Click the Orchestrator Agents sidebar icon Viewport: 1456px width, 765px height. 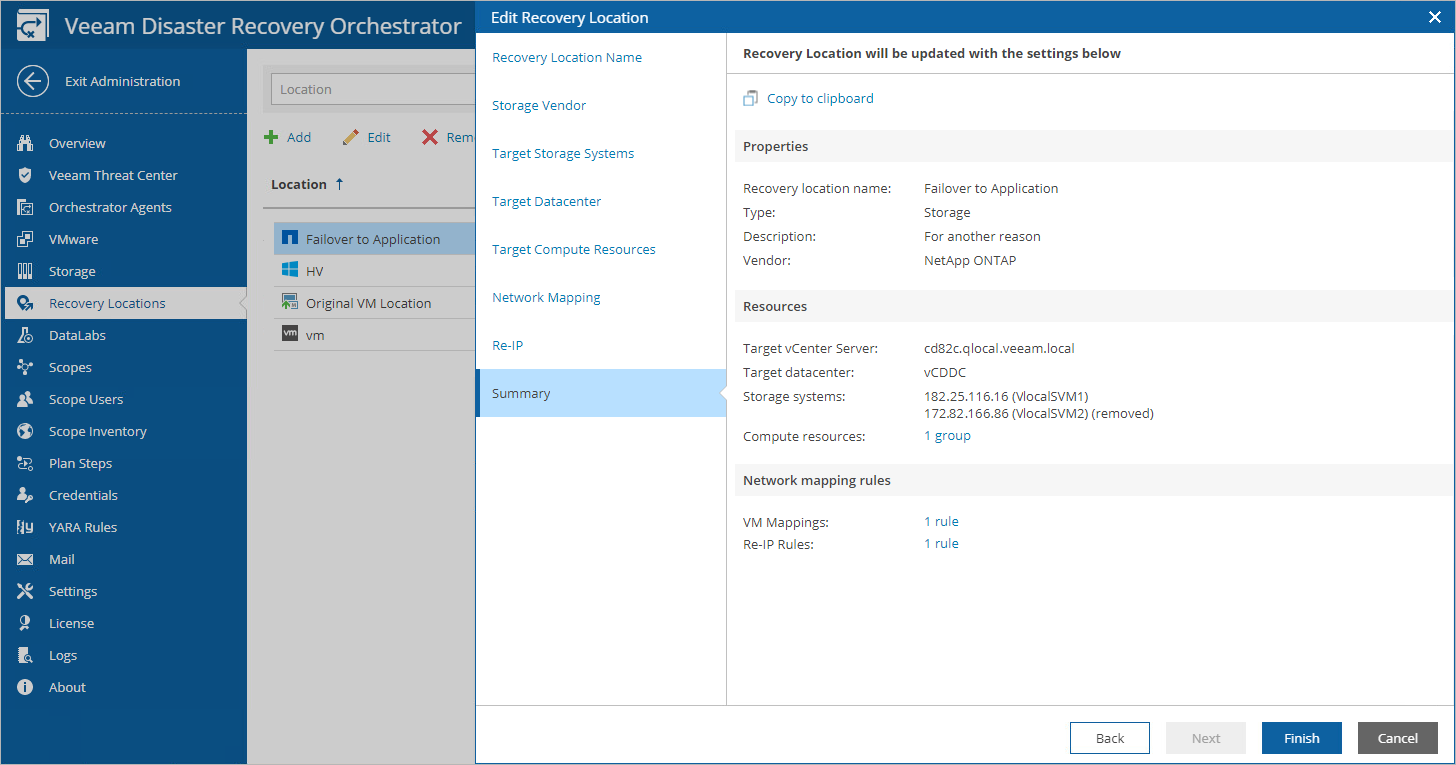click(26, 208)
